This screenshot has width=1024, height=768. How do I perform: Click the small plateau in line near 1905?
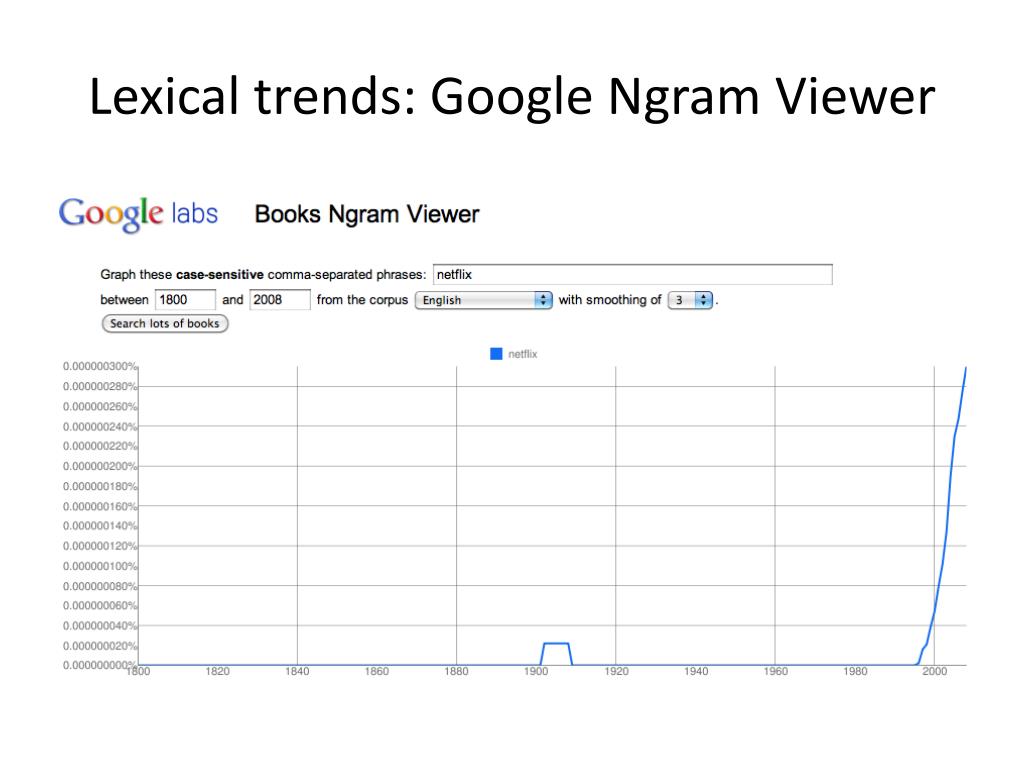[556, 644]
